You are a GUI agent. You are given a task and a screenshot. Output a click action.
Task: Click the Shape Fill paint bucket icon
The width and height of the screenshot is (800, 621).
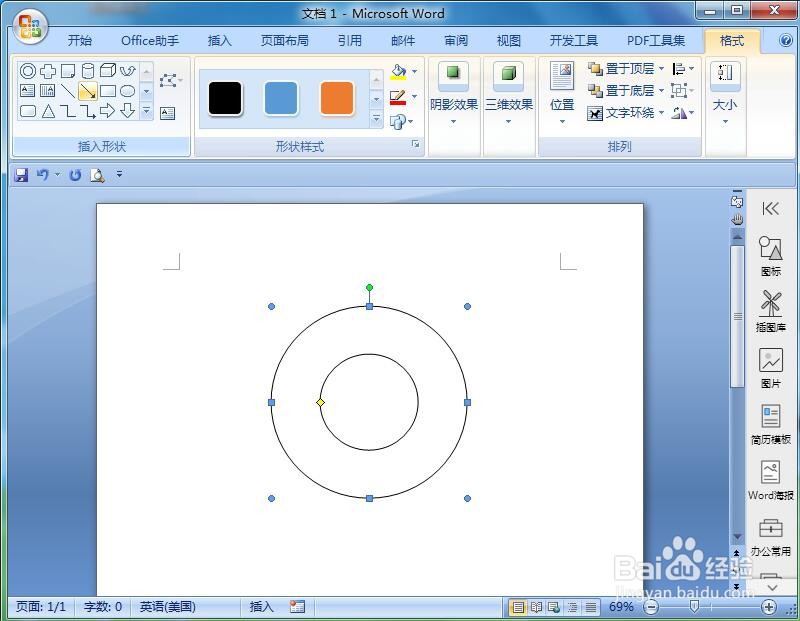coord(398,72)
